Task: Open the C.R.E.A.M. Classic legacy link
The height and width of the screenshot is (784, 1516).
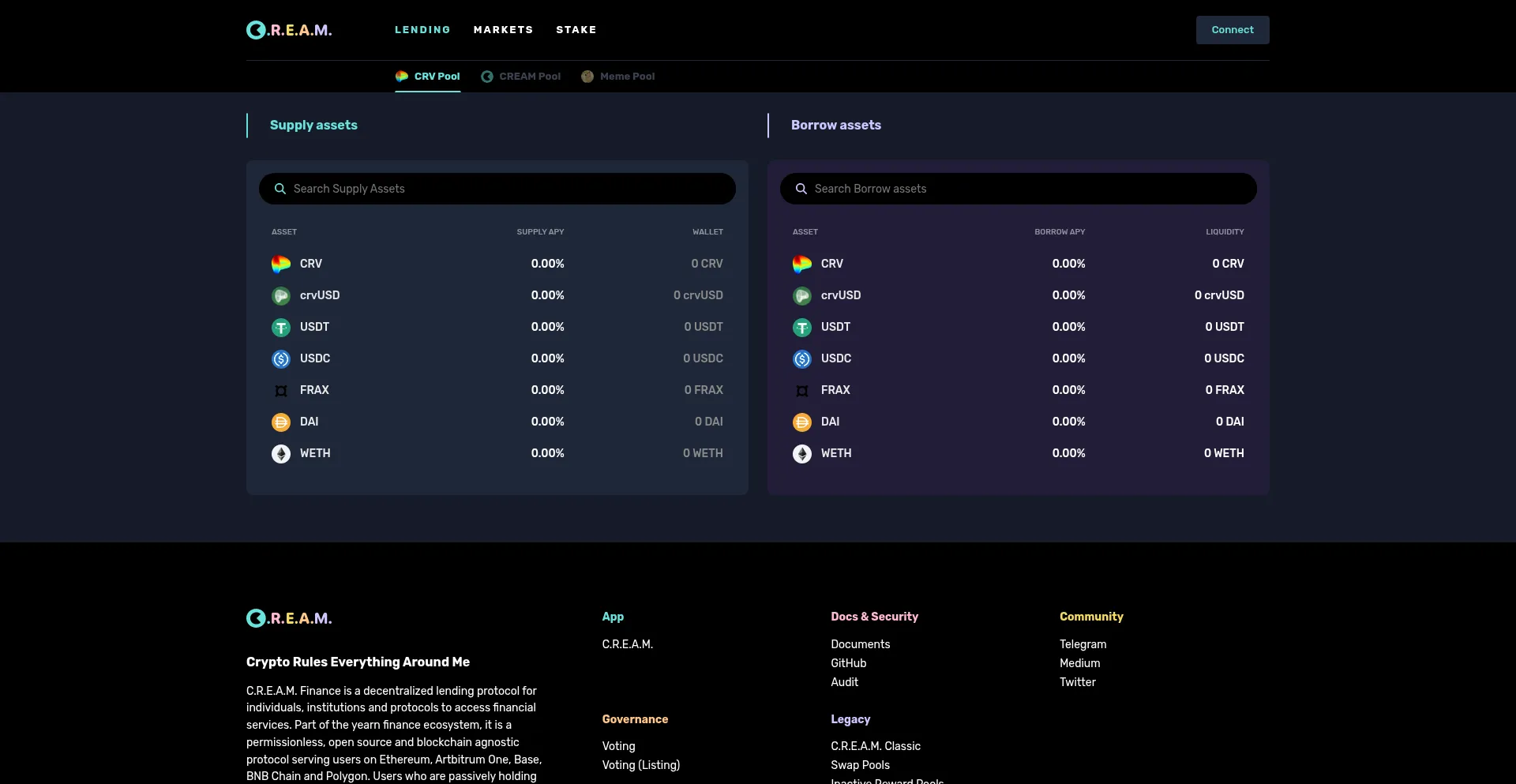Action: [x=875, y=746]
